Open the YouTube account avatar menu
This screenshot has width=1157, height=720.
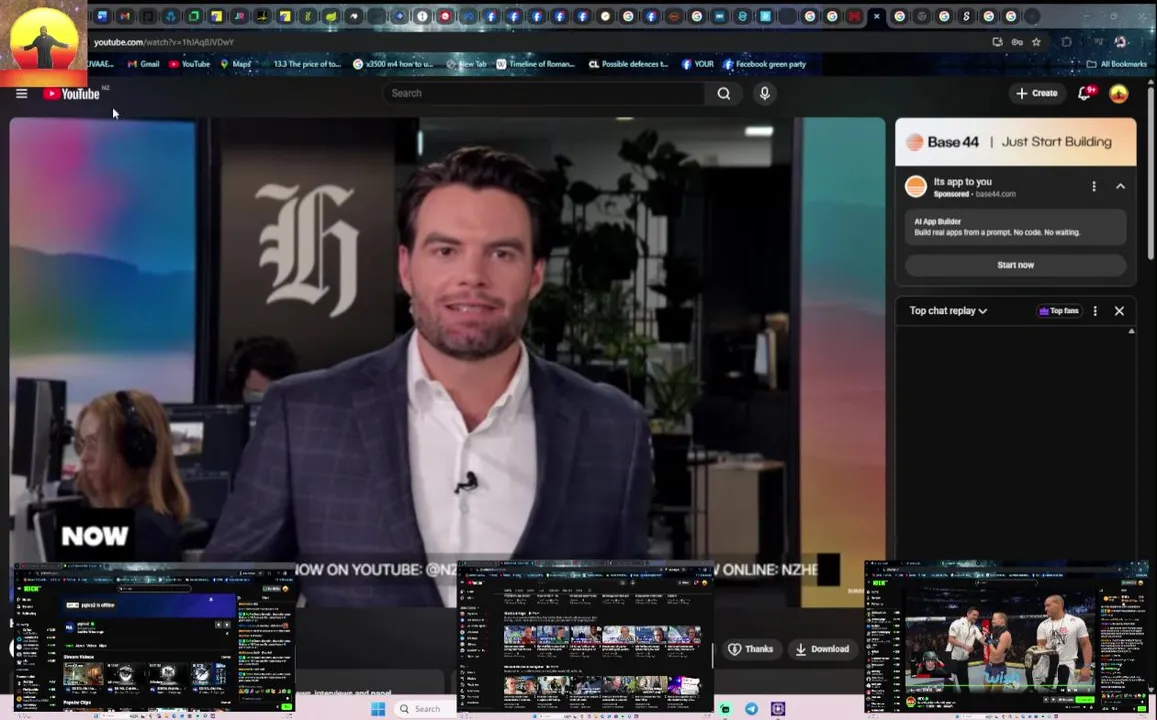(1119, 94)
